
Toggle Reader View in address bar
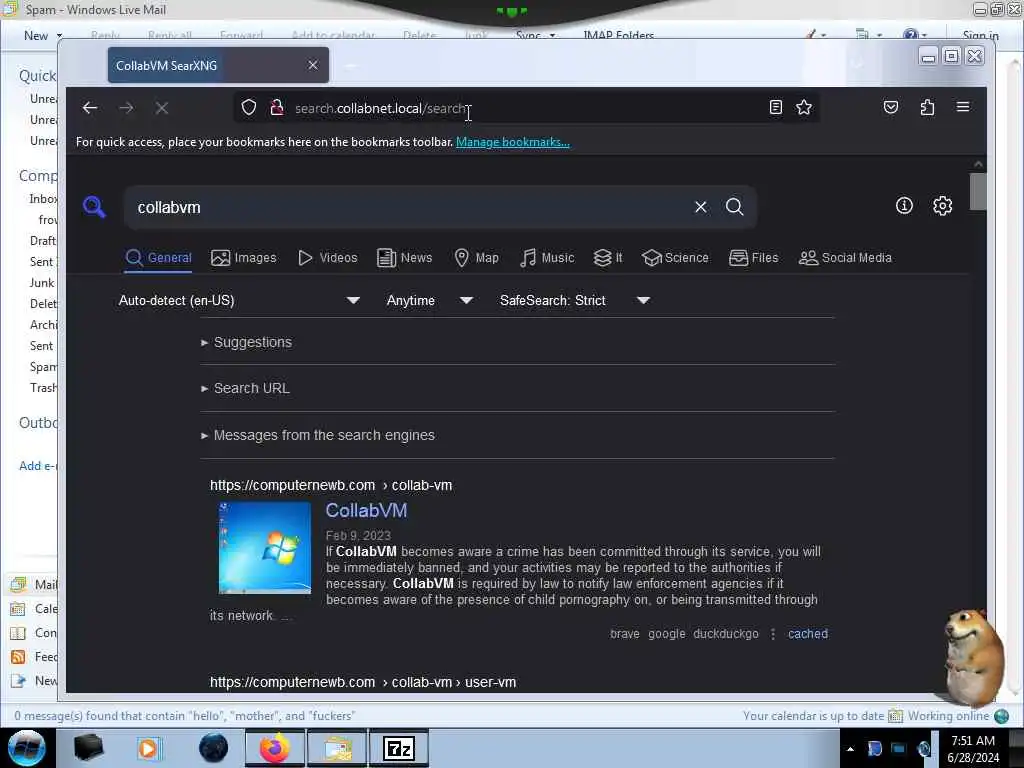pyautogui.click(x=775, y=107)
